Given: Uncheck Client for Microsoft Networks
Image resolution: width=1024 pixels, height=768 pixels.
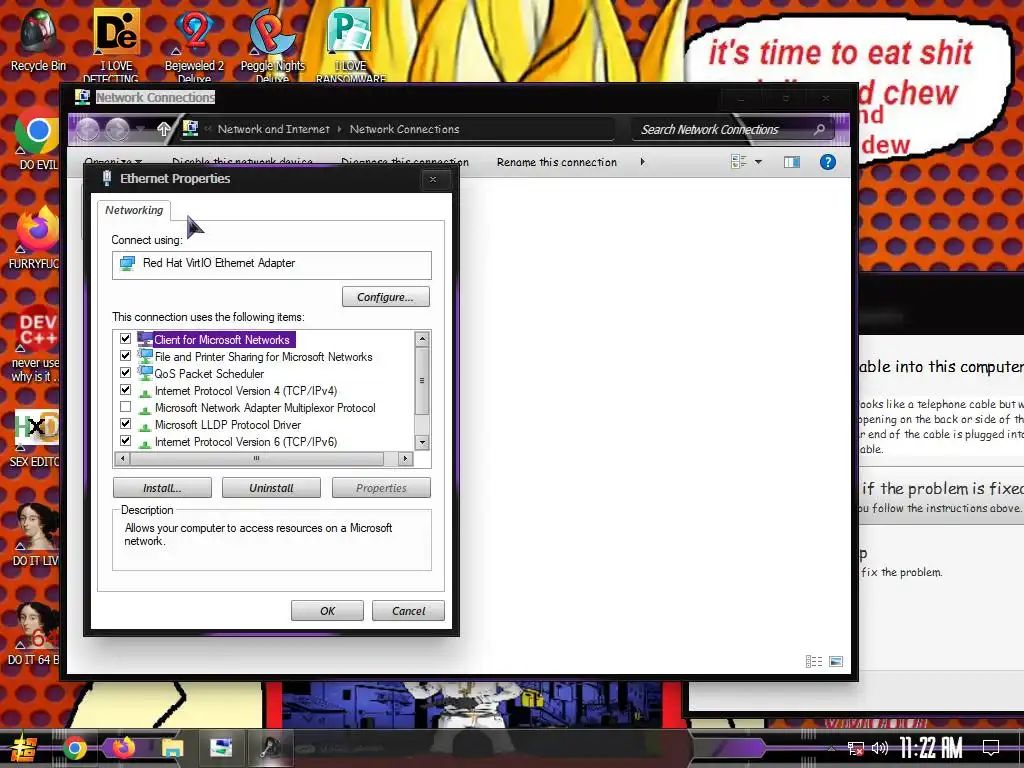Looking at the screenshot, I should tap(125, 338).
